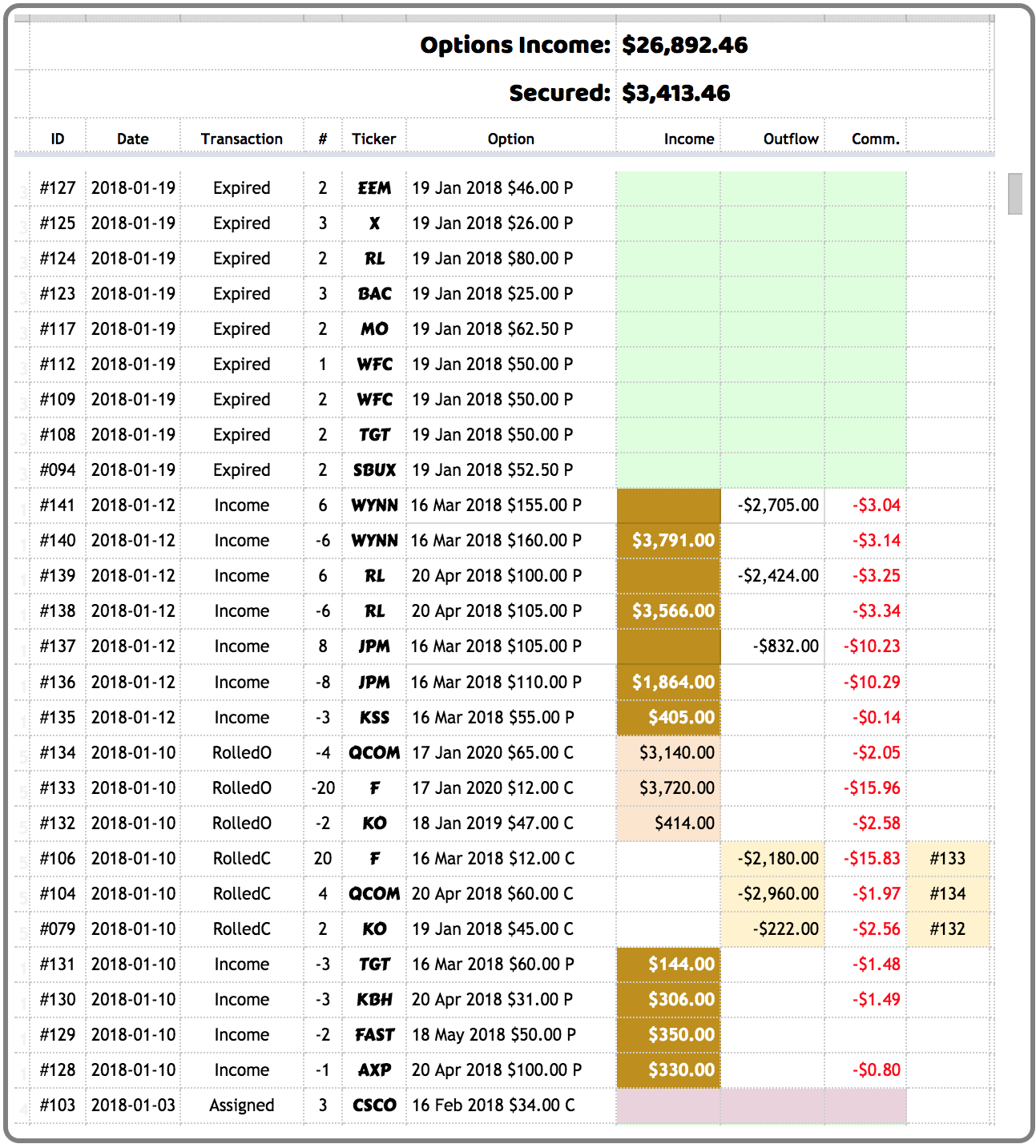Screen dimensions: 1036x1148
Task: Select the TGT ticker in row #108
Action: [374, 435]
